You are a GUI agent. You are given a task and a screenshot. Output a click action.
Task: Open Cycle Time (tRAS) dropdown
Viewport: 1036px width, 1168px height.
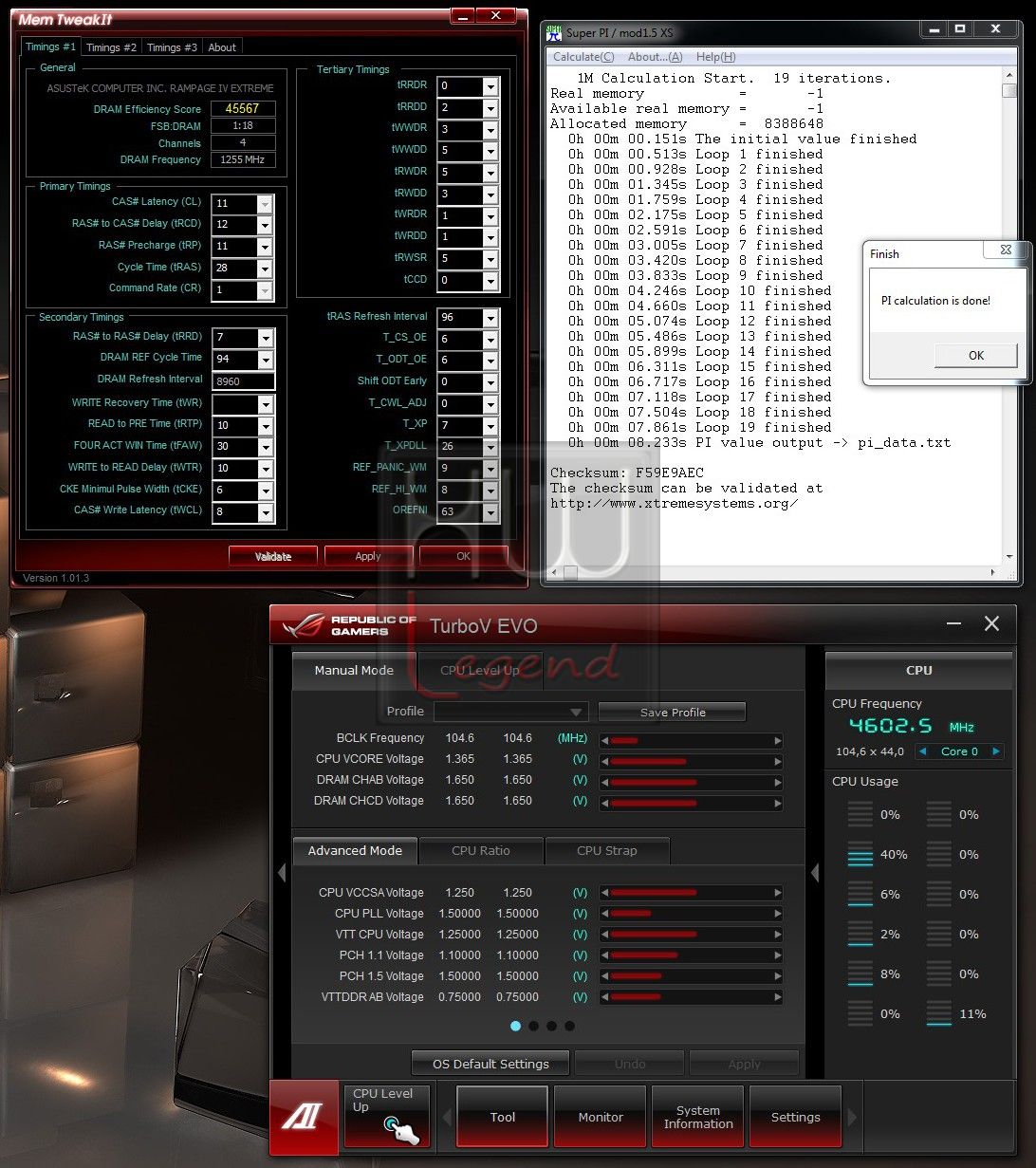pyautogui.click(x=265, y=269)
